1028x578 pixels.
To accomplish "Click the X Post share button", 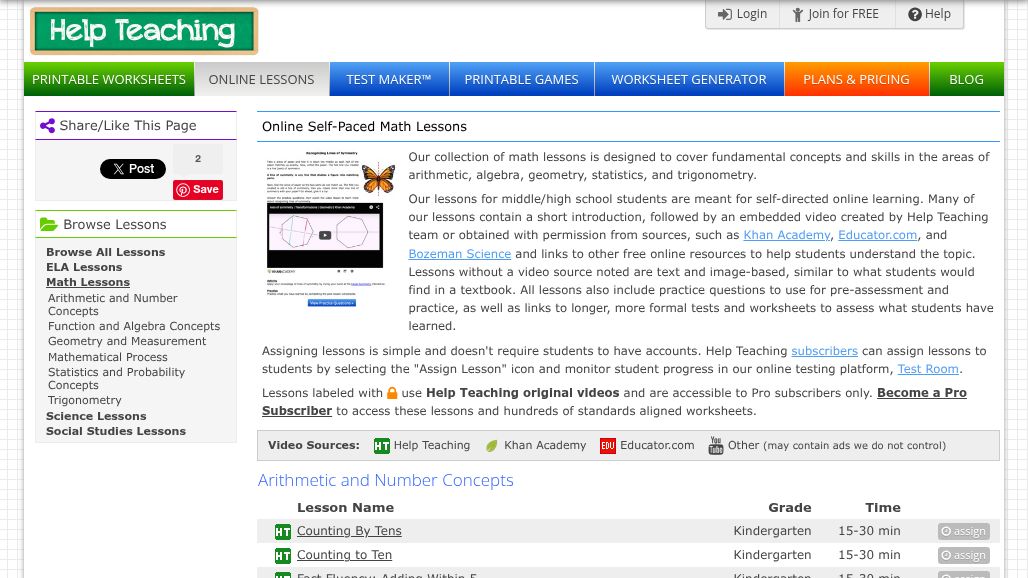I will (x=133, y=169).
